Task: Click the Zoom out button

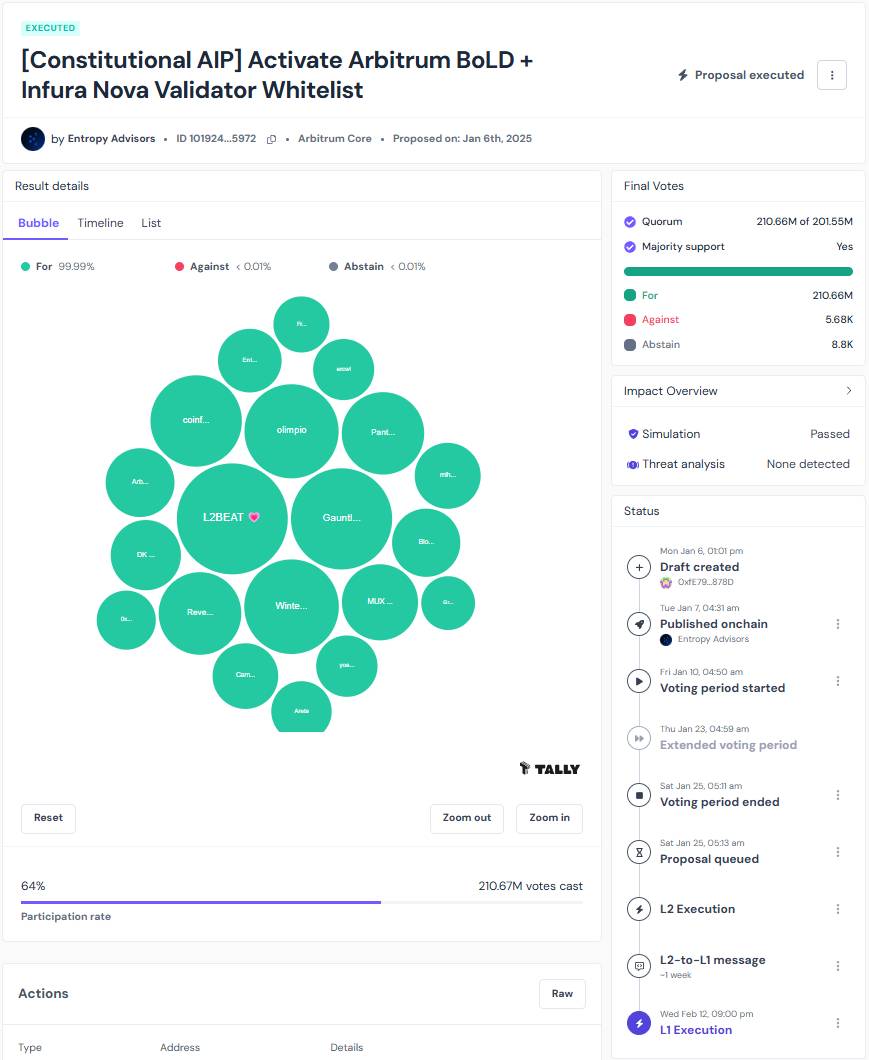Action: (467, 818)
